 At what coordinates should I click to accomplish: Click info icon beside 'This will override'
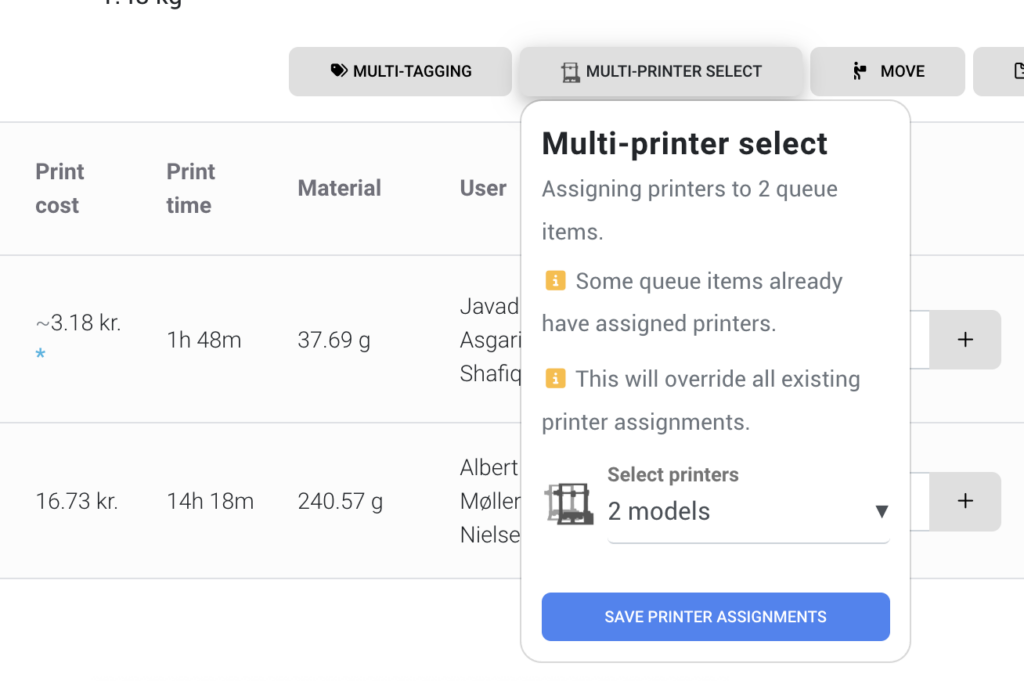pyautogui.click(x=555, y=379)
